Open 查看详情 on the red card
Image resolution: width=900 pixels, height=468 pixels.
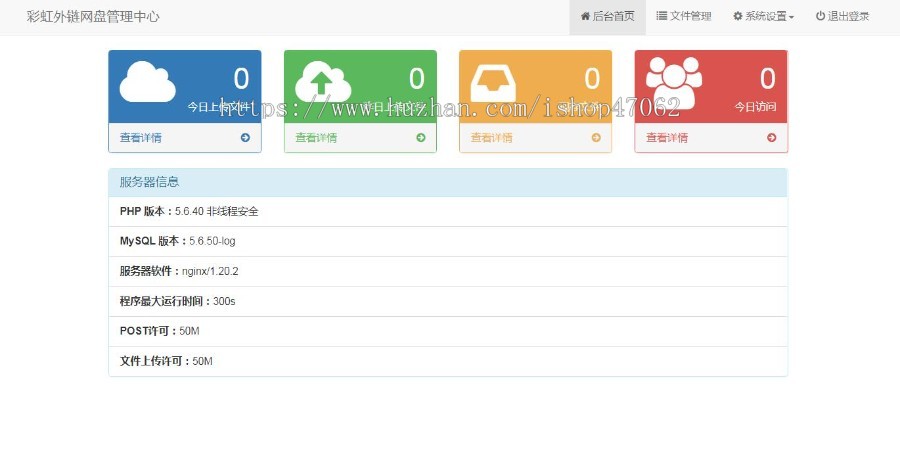point(666,138)
